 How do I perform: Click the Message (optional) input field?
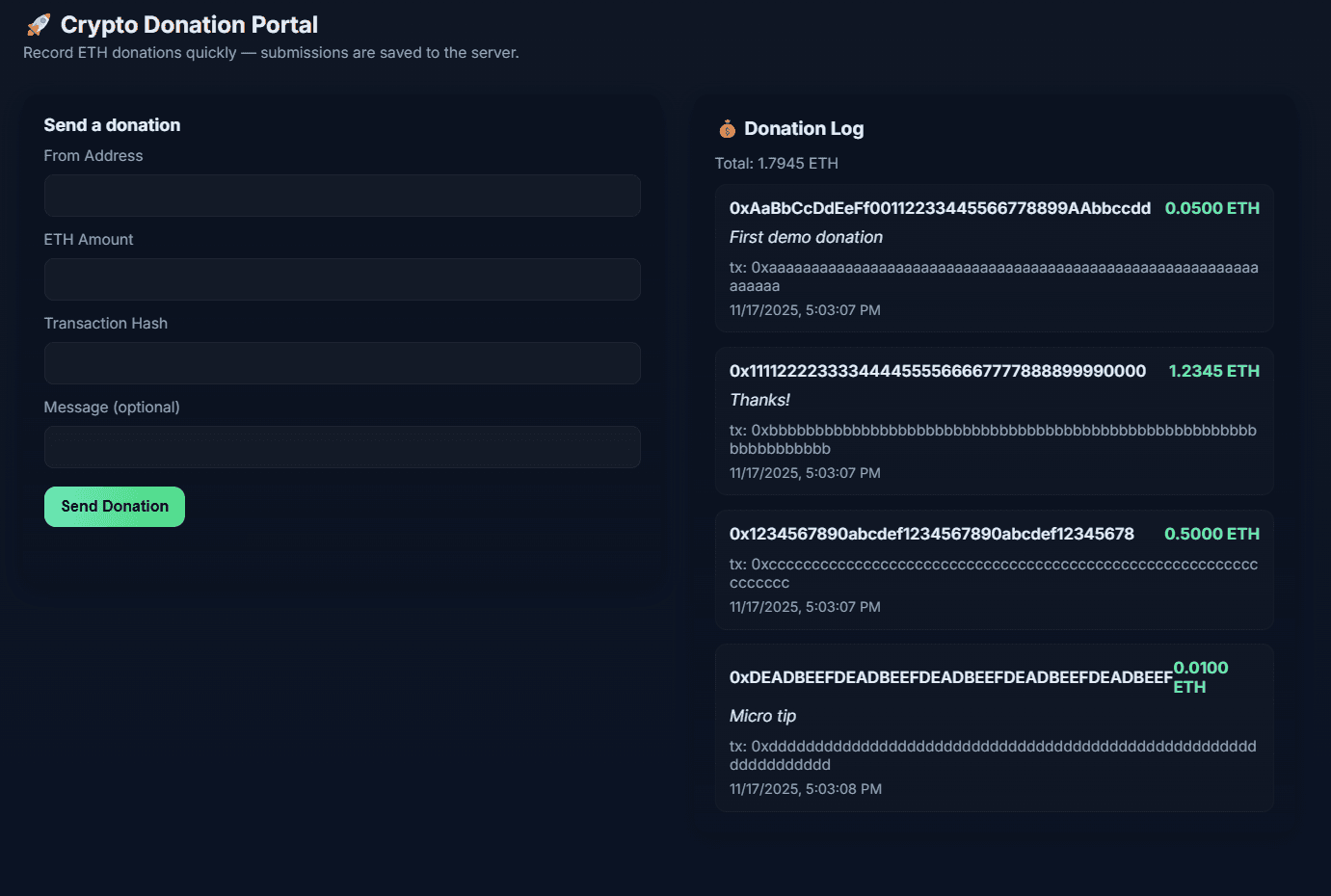tap(341, 447)
